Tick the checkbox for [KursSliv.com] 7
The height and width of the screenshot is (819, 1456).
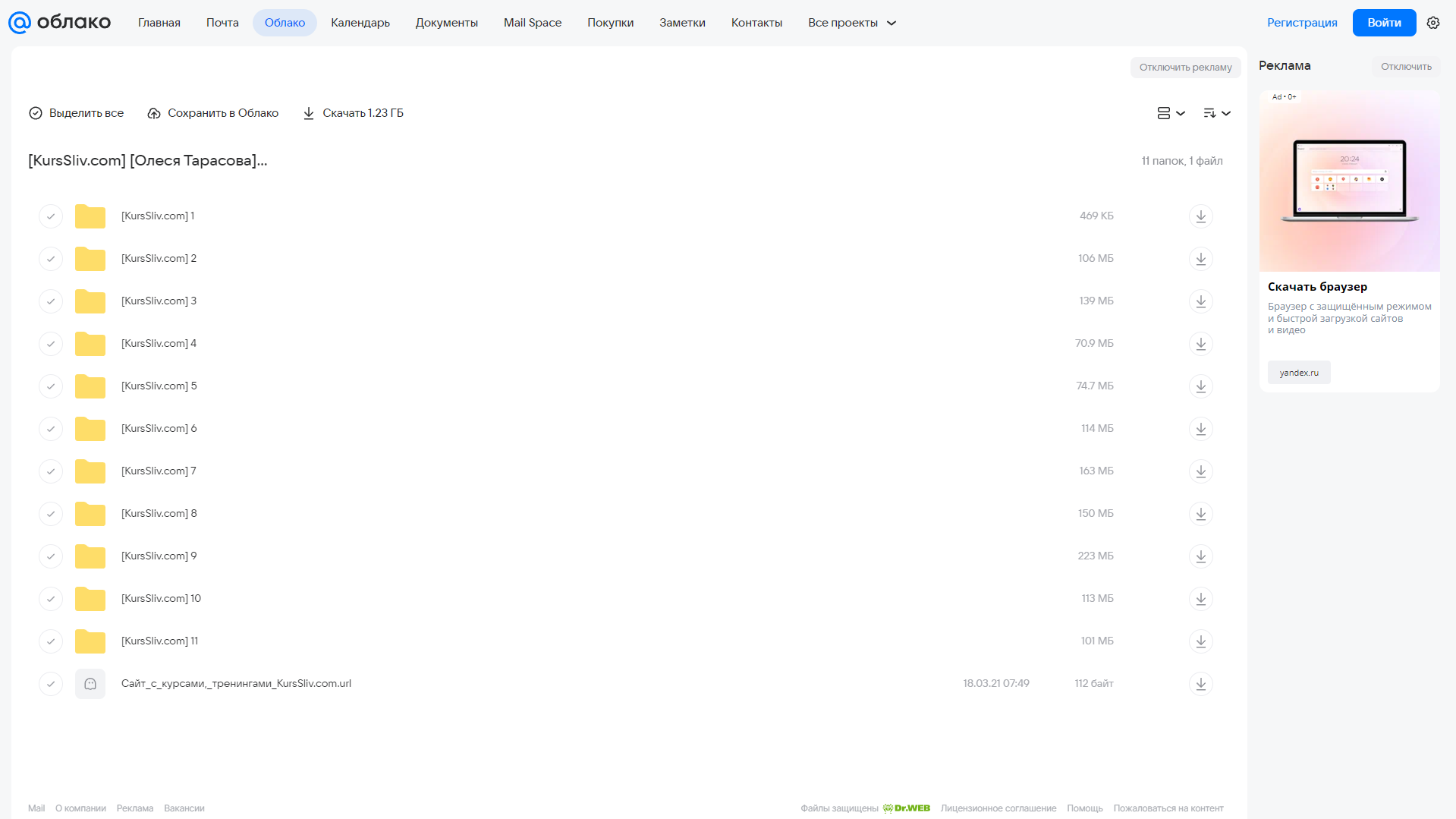(51, 471)
